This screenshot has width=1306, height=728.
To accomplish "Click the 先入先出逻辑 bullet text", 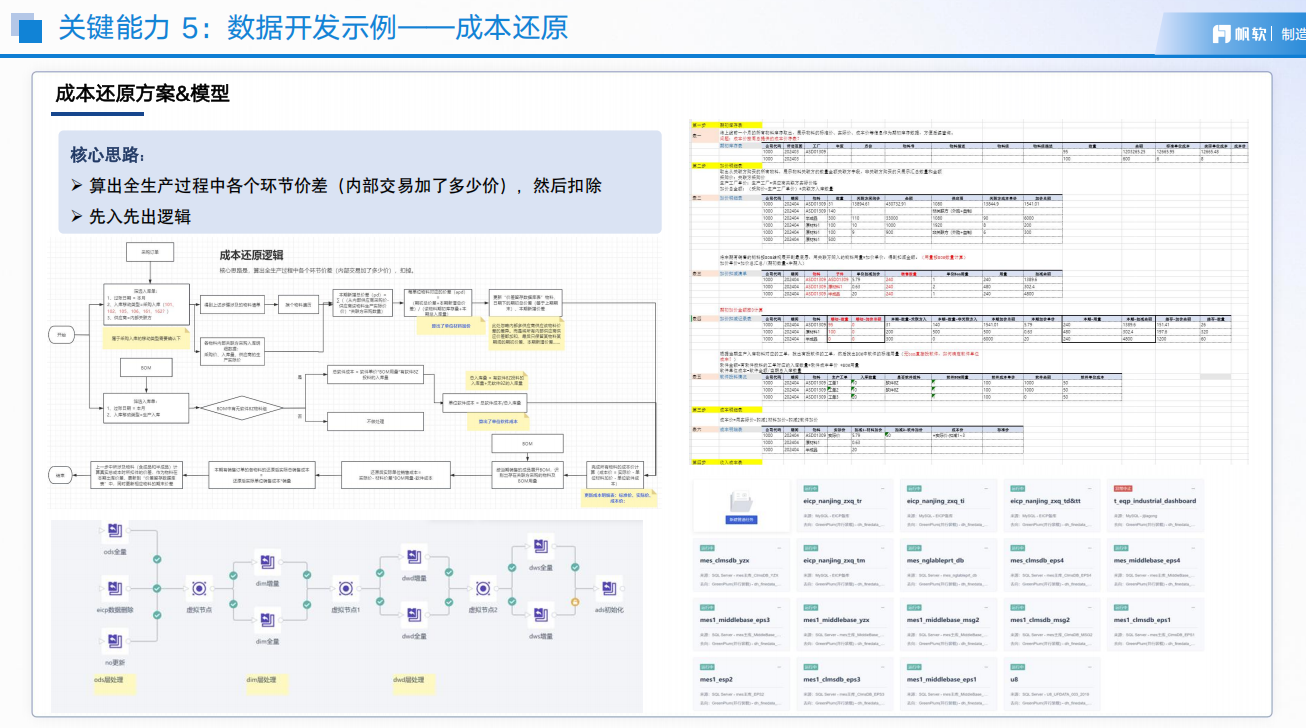I will point(139,216).
